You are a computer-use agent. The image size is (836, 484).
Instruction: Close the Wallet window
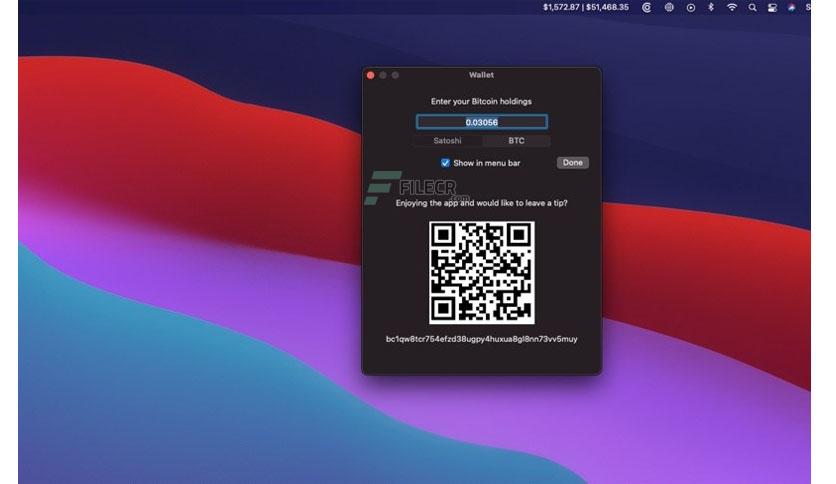[x=371, y=75]
